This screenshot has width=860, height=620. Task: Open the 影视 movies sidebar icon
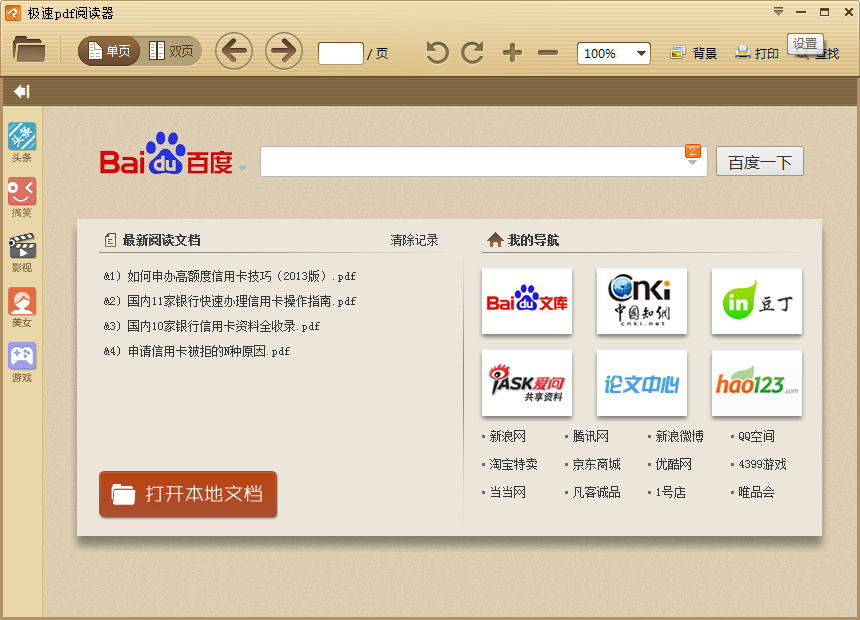(22, 252)
